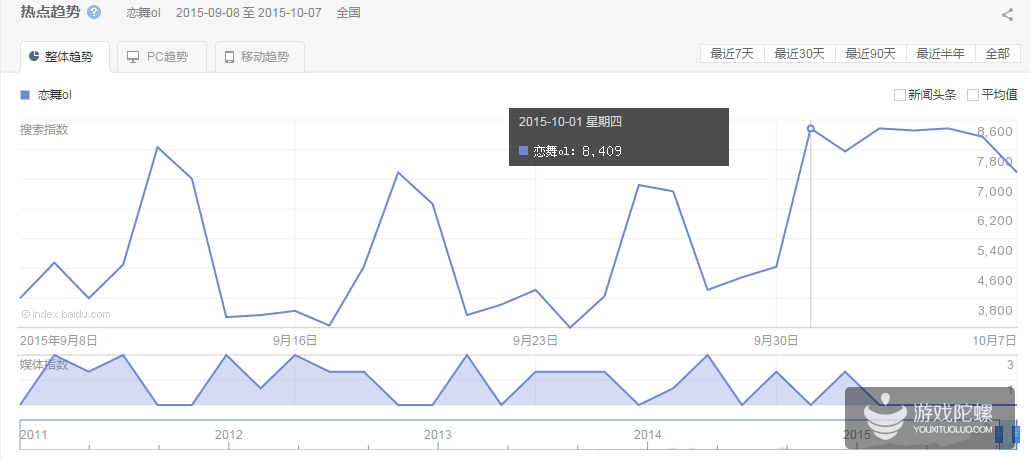Choose the 最近90天 range button

click(870, 54)
